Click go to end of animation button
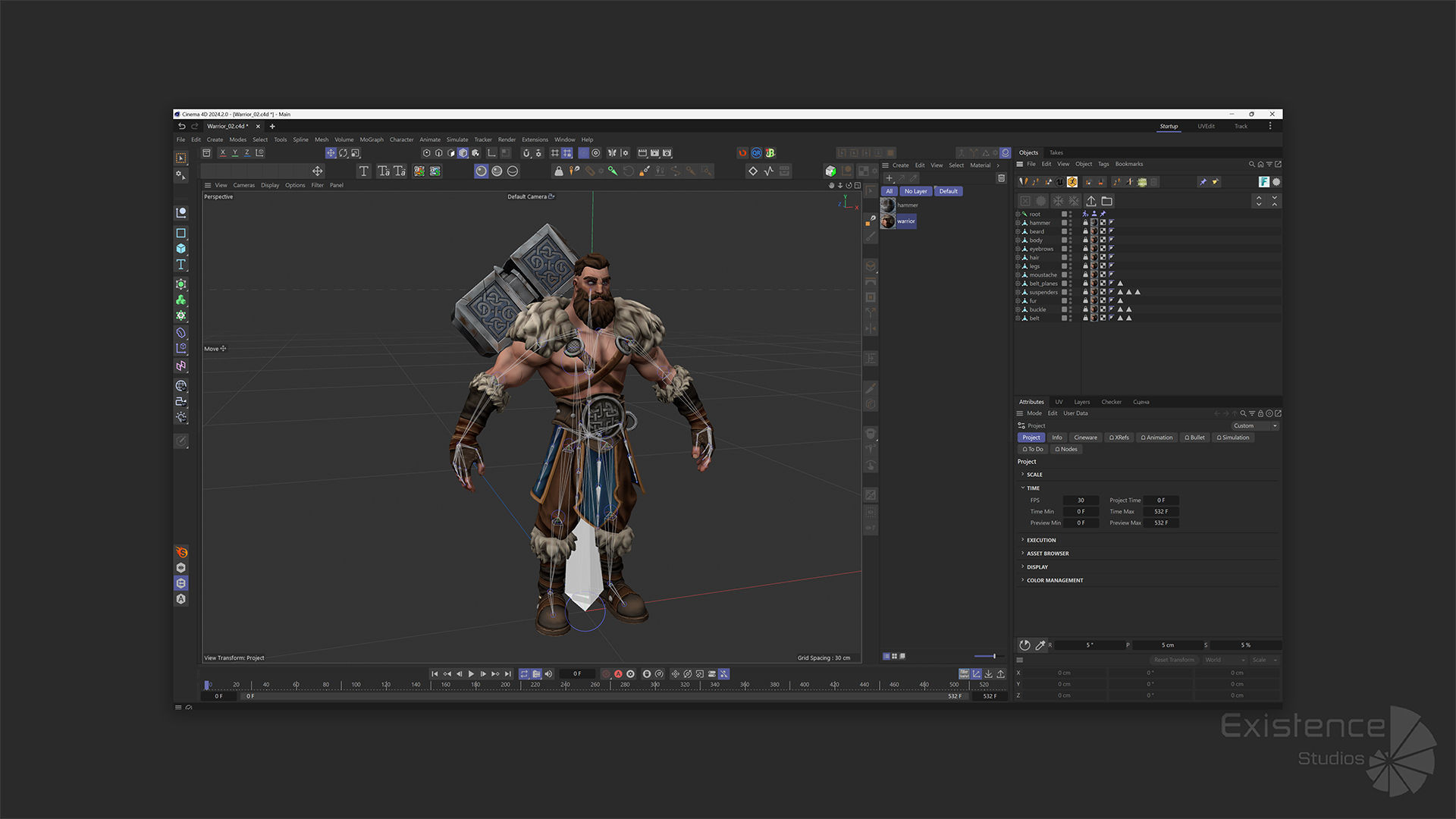 click(x=508, y=674)
